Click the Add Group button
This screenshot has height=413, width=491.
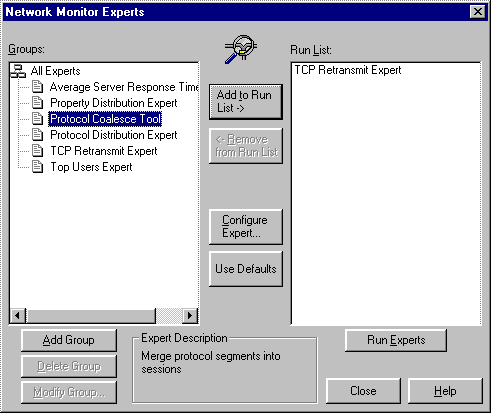tap(69, 340)
